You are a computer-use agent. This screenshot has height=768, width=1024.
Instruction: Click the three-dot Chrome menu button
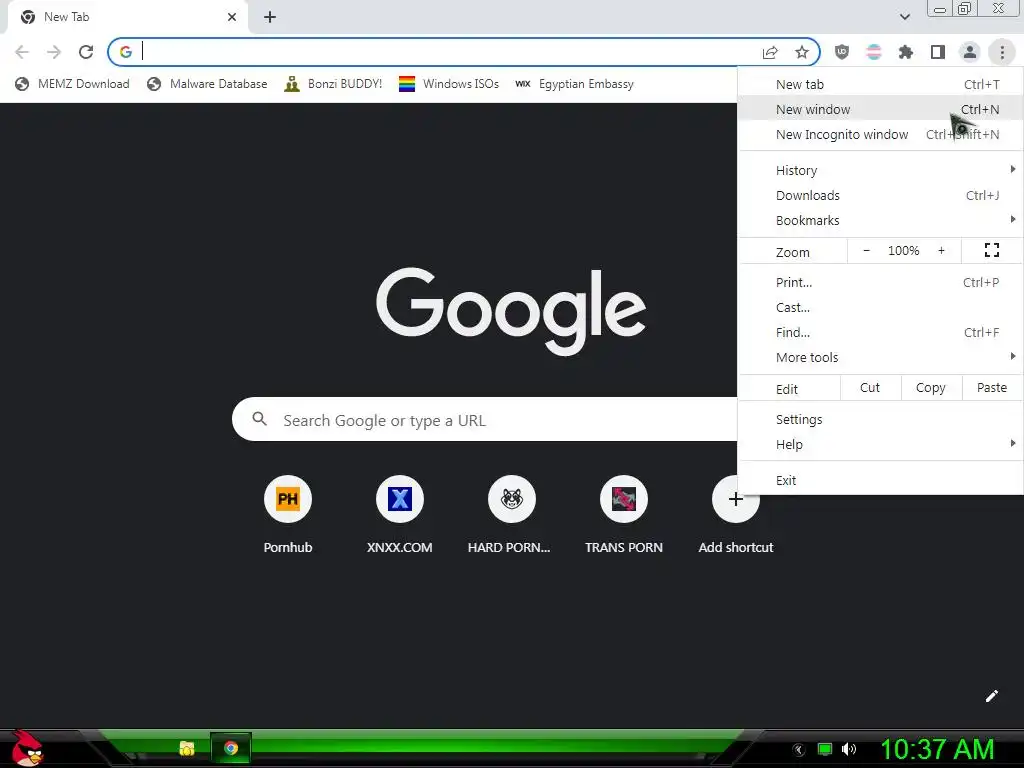(x=1002, y=52)
